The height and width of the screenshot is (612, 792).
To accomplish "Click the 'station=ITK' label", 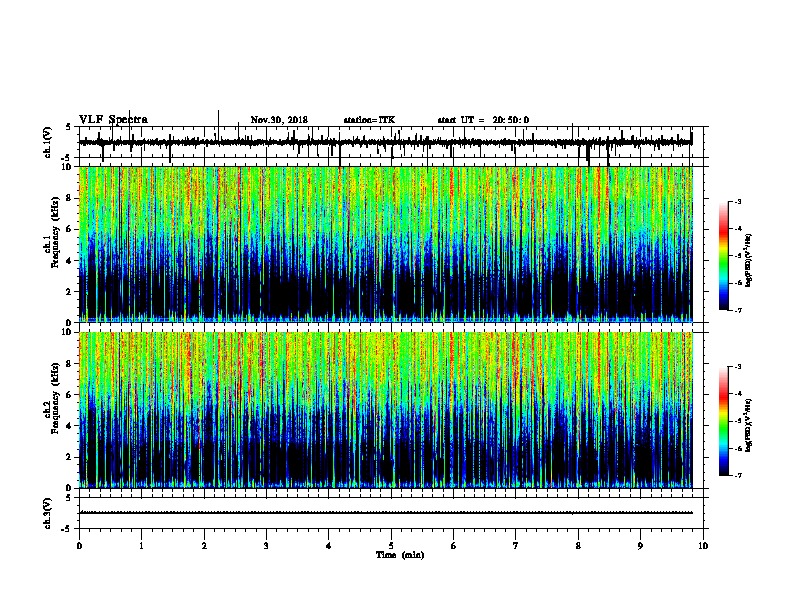I will 369,120.
